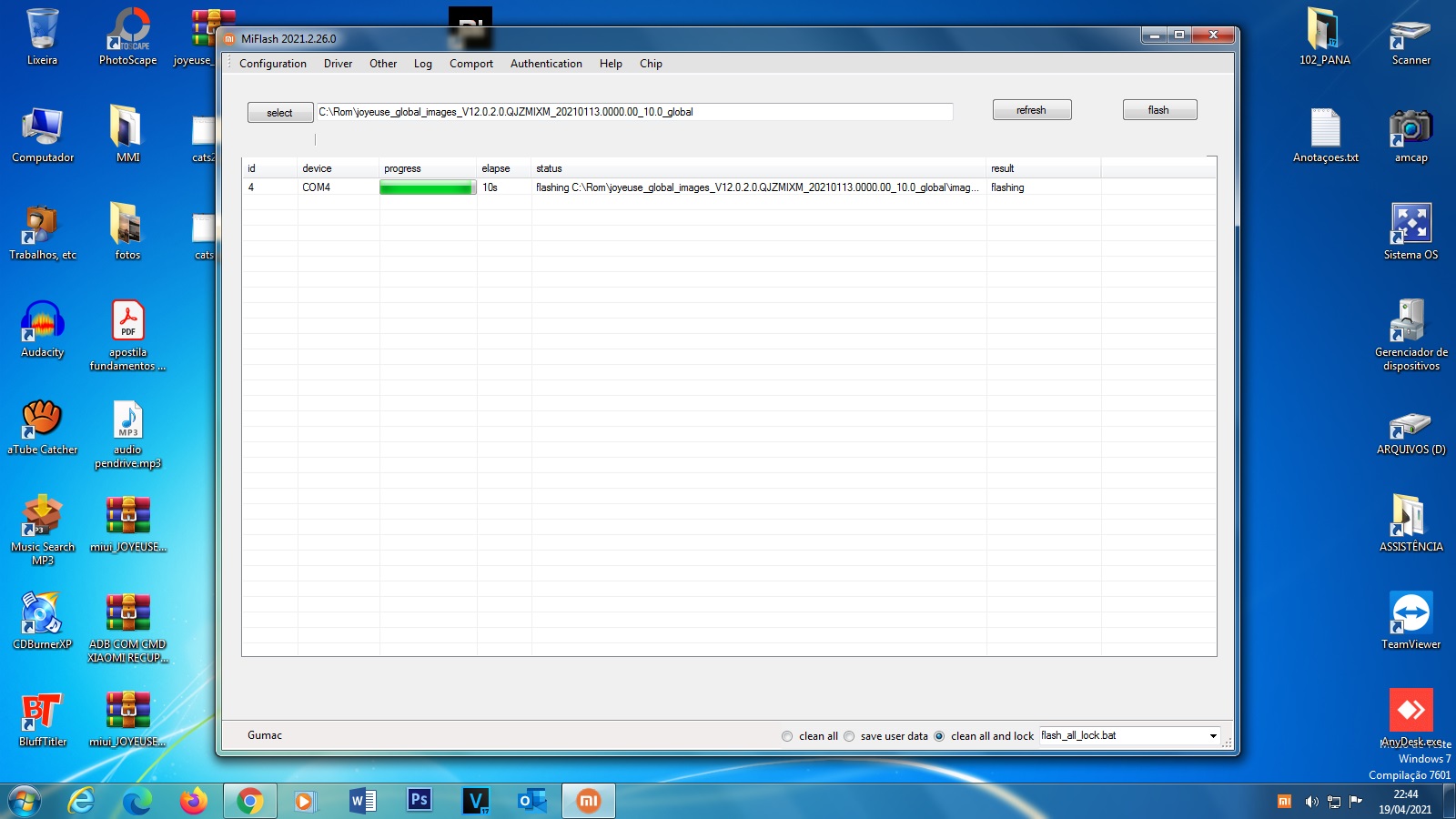Open the MMI folder on desktop
The width and height of the screenshot is (1456, 819).
tap(127, 135)
